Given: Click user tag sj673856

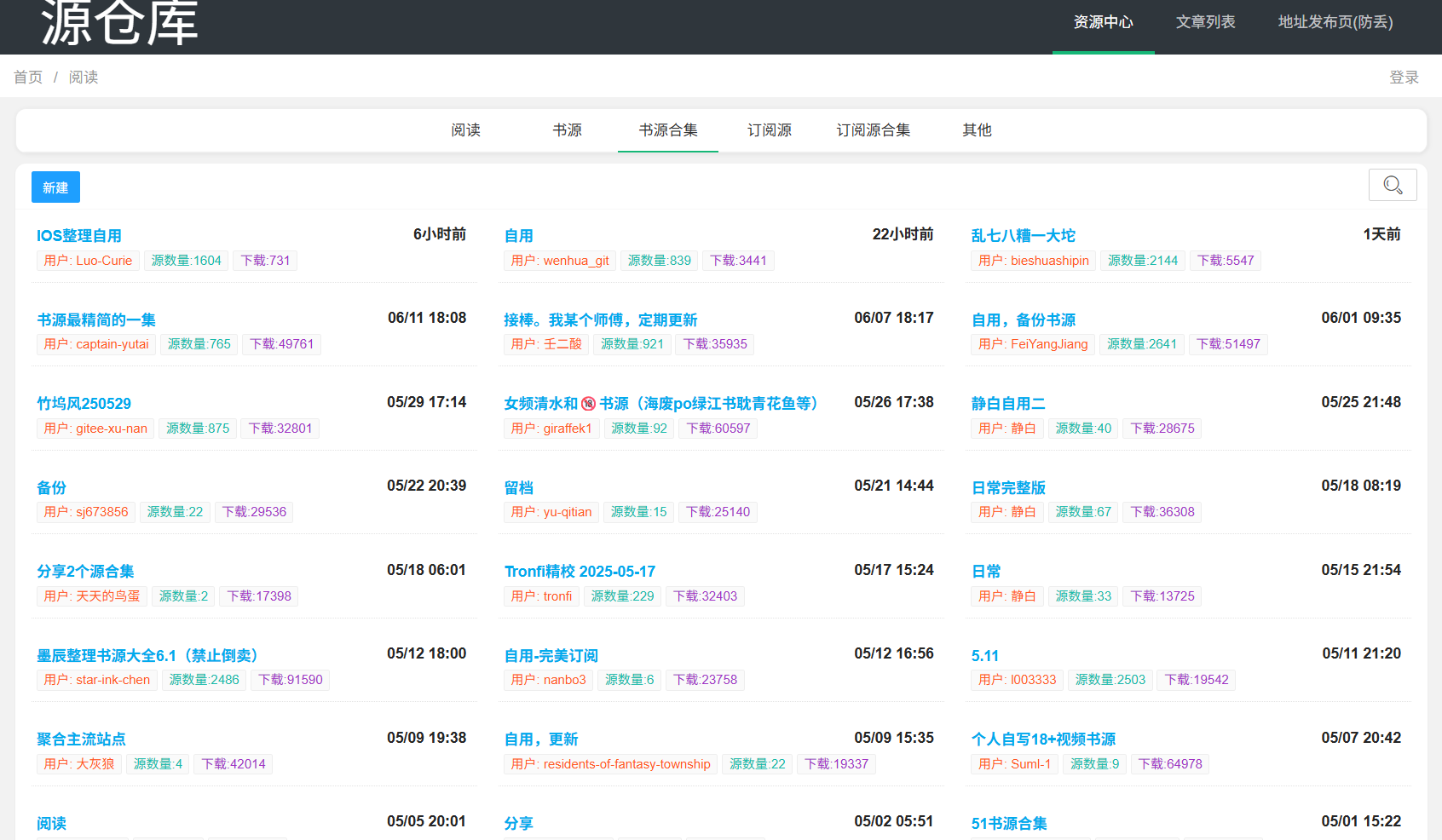Looking at the screenshot, I should (x=86, y=512).
